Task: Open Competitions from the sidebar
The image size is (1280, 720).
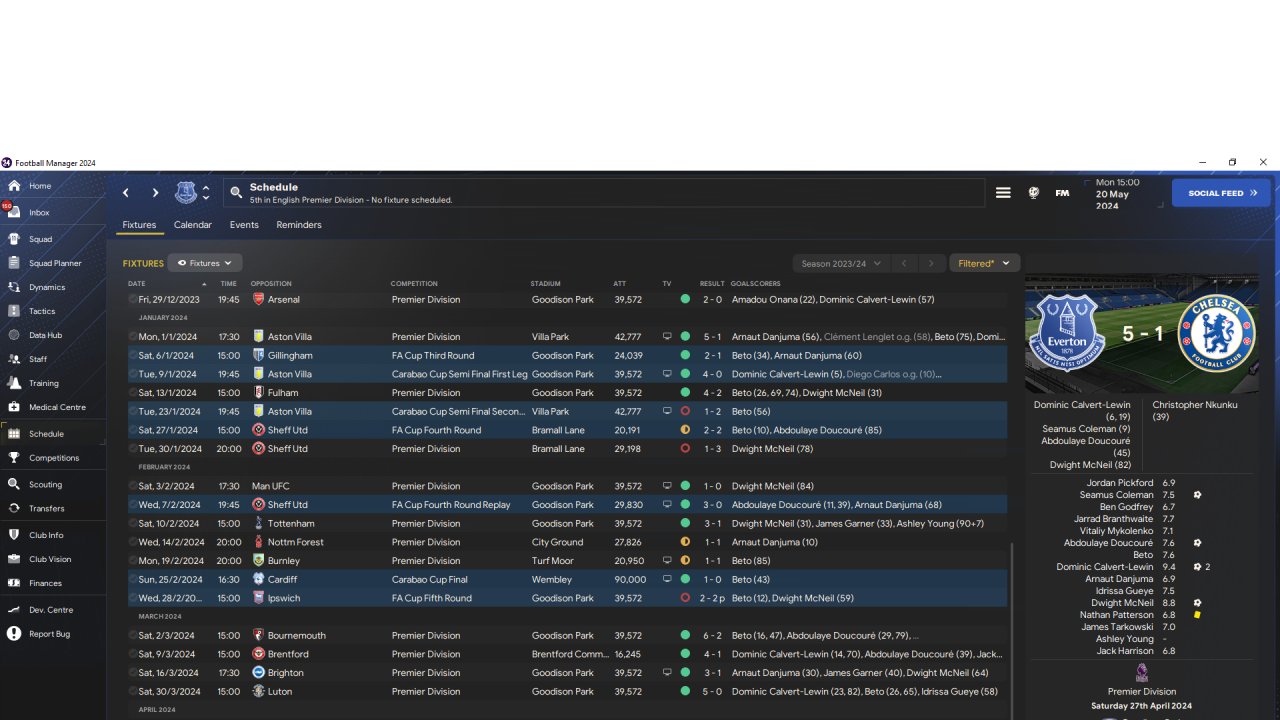Action: point(54,458)
